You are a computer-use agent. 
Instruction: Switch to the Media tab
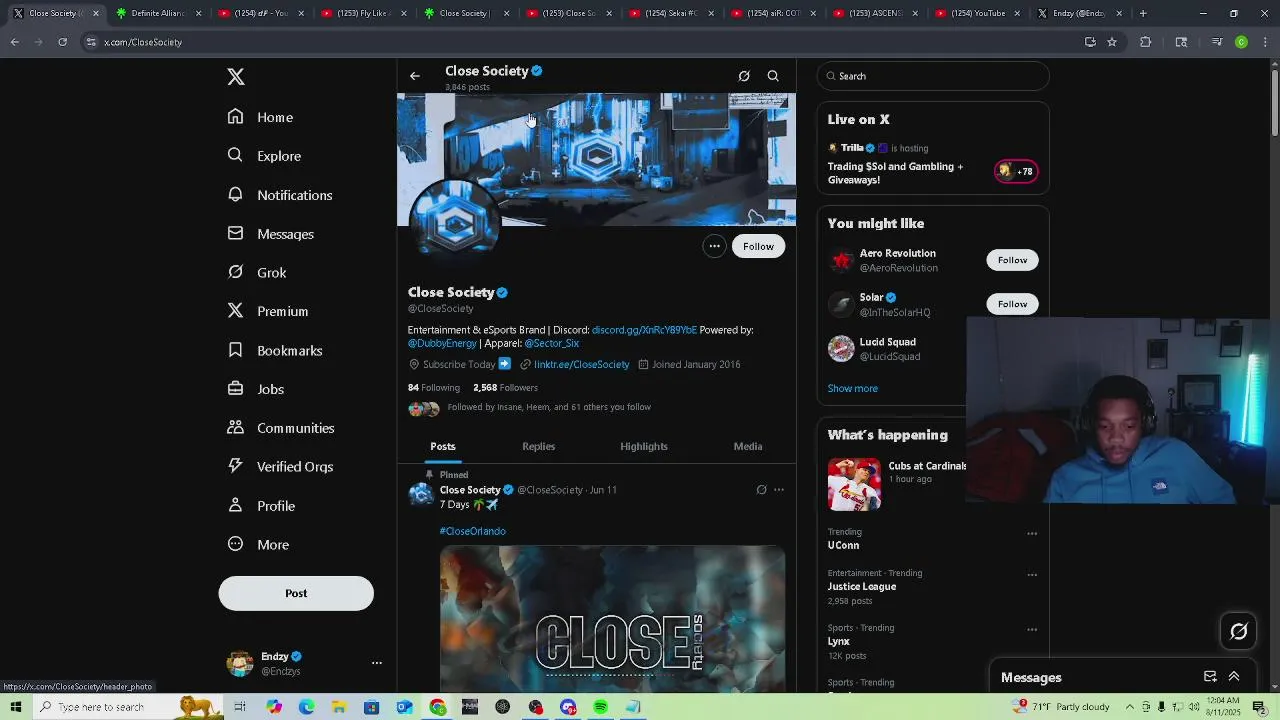pyautogui.click(x=748, y=447)
